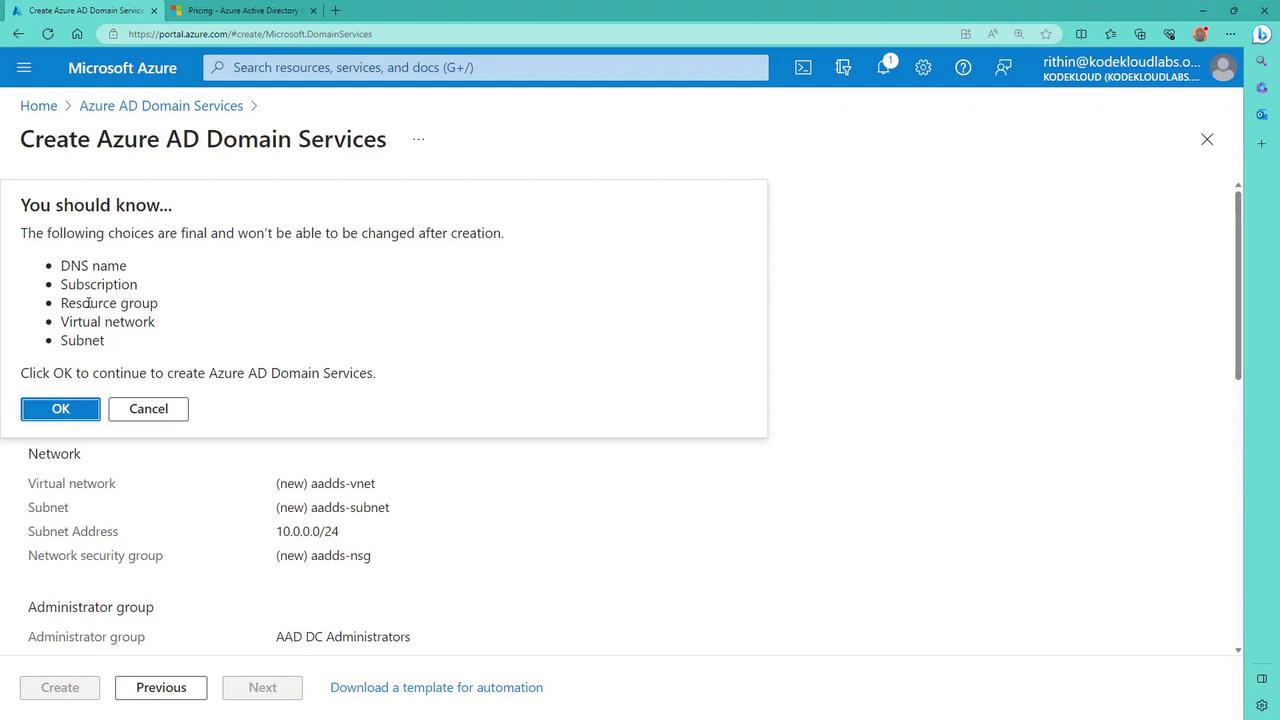Viewport: 1280px width, 720px height.
Task: Go to Home in the breadcrumb
Action: 39,106
